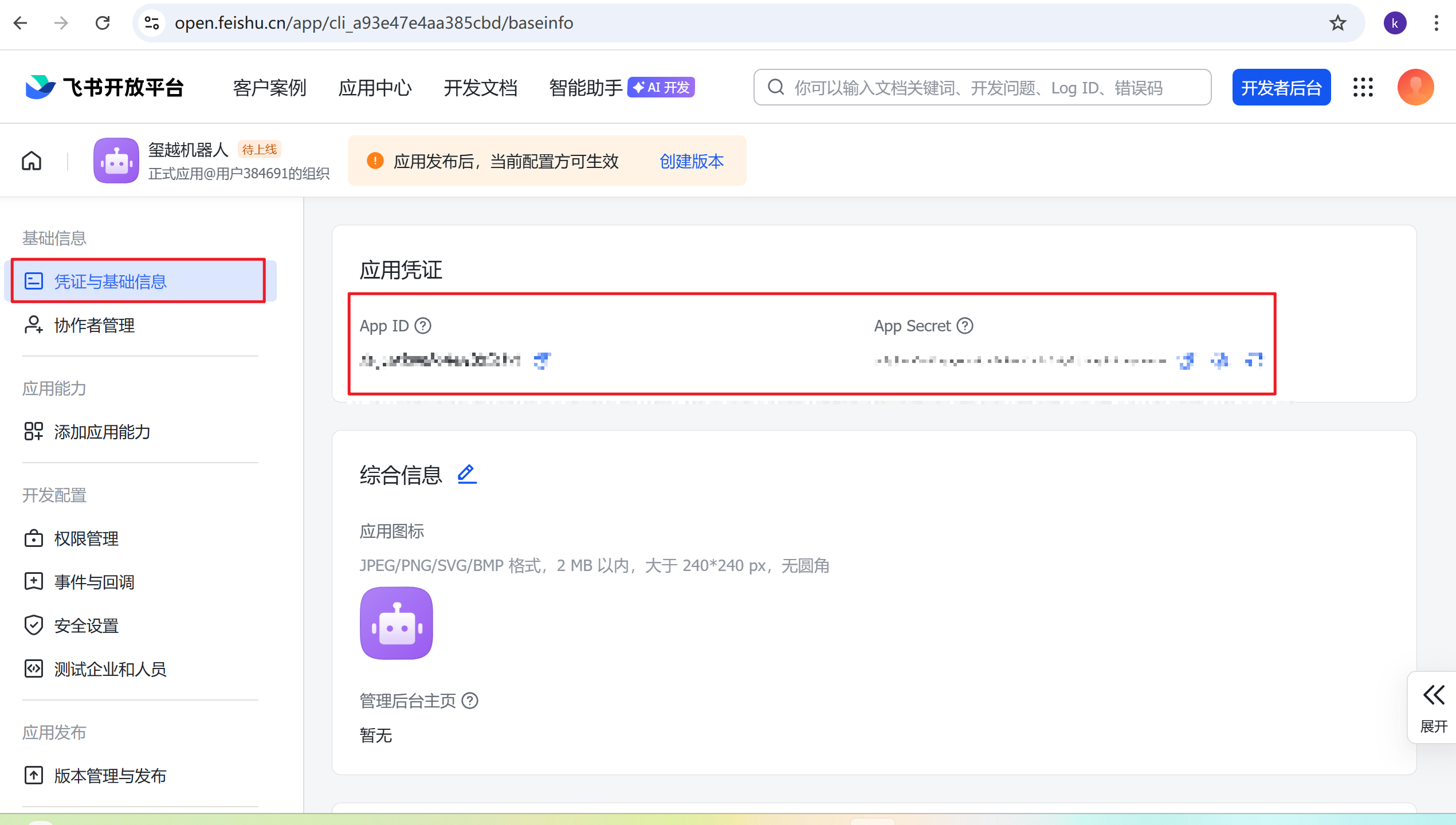1456x825 pixels.
Task: Focus the documentation search field
Action: coord(982,87)
